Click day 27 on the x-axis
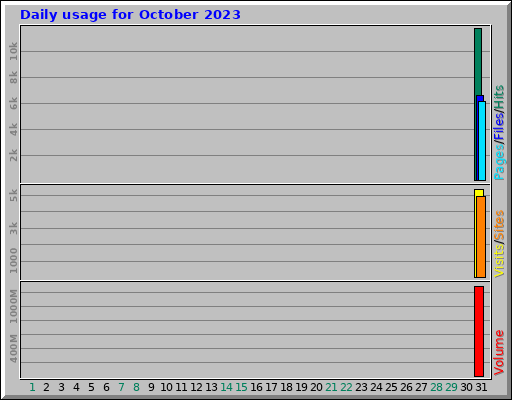512x400 pixels. coord(421,387)
